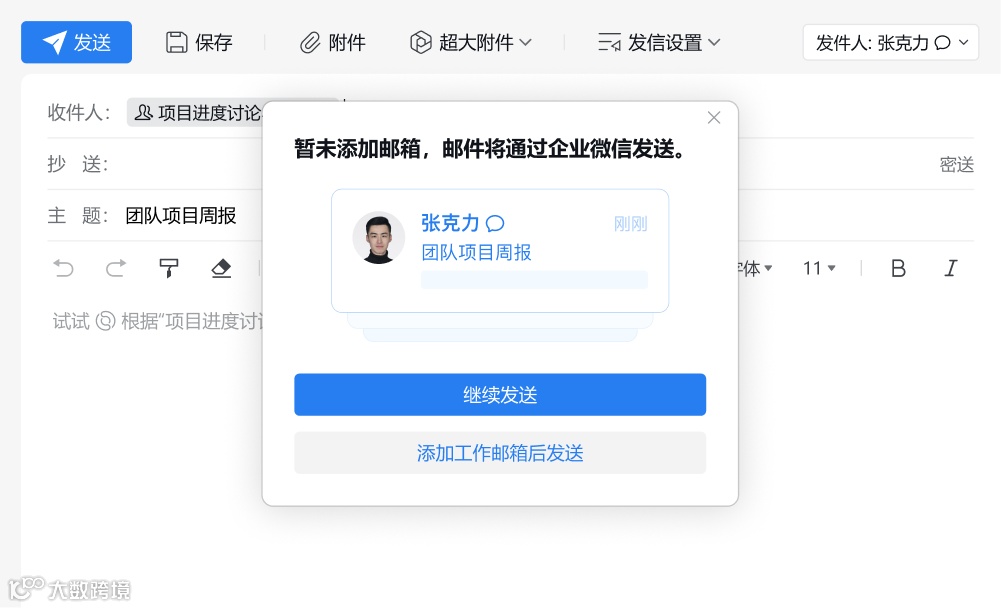Toggle italic formatting I
The image size is (1001, 608).
pyautogui.click(x=951, y=268)
